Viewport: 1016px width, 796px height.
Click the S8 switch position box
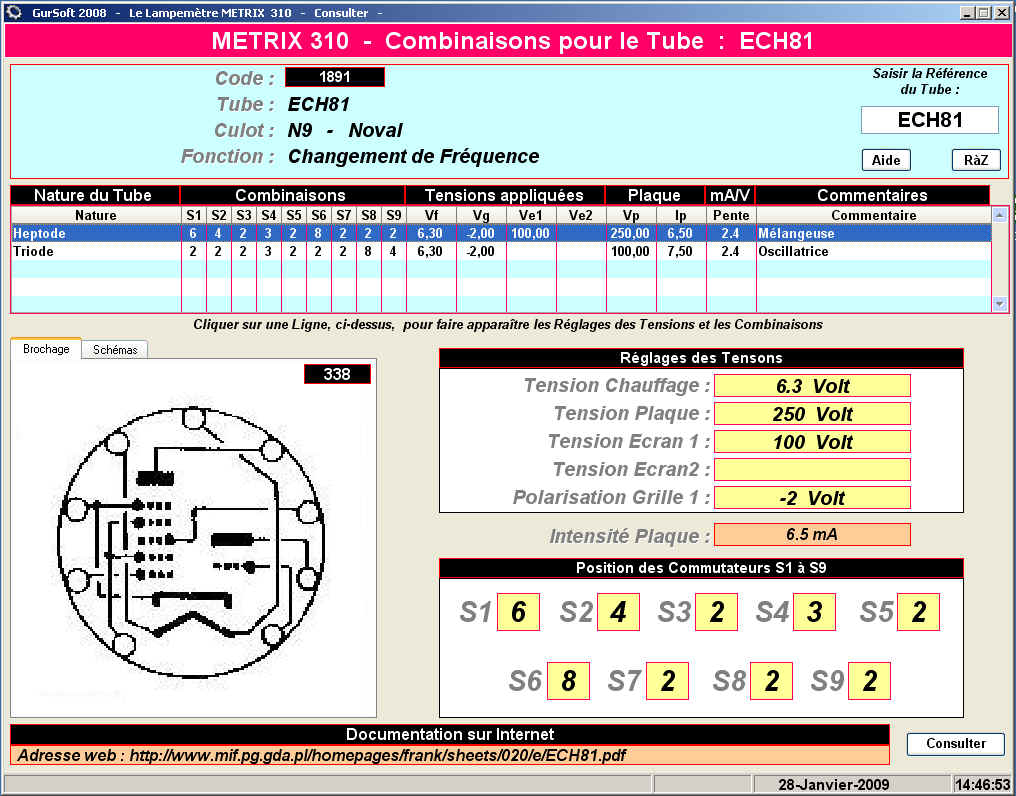click(x=771, y=681)
